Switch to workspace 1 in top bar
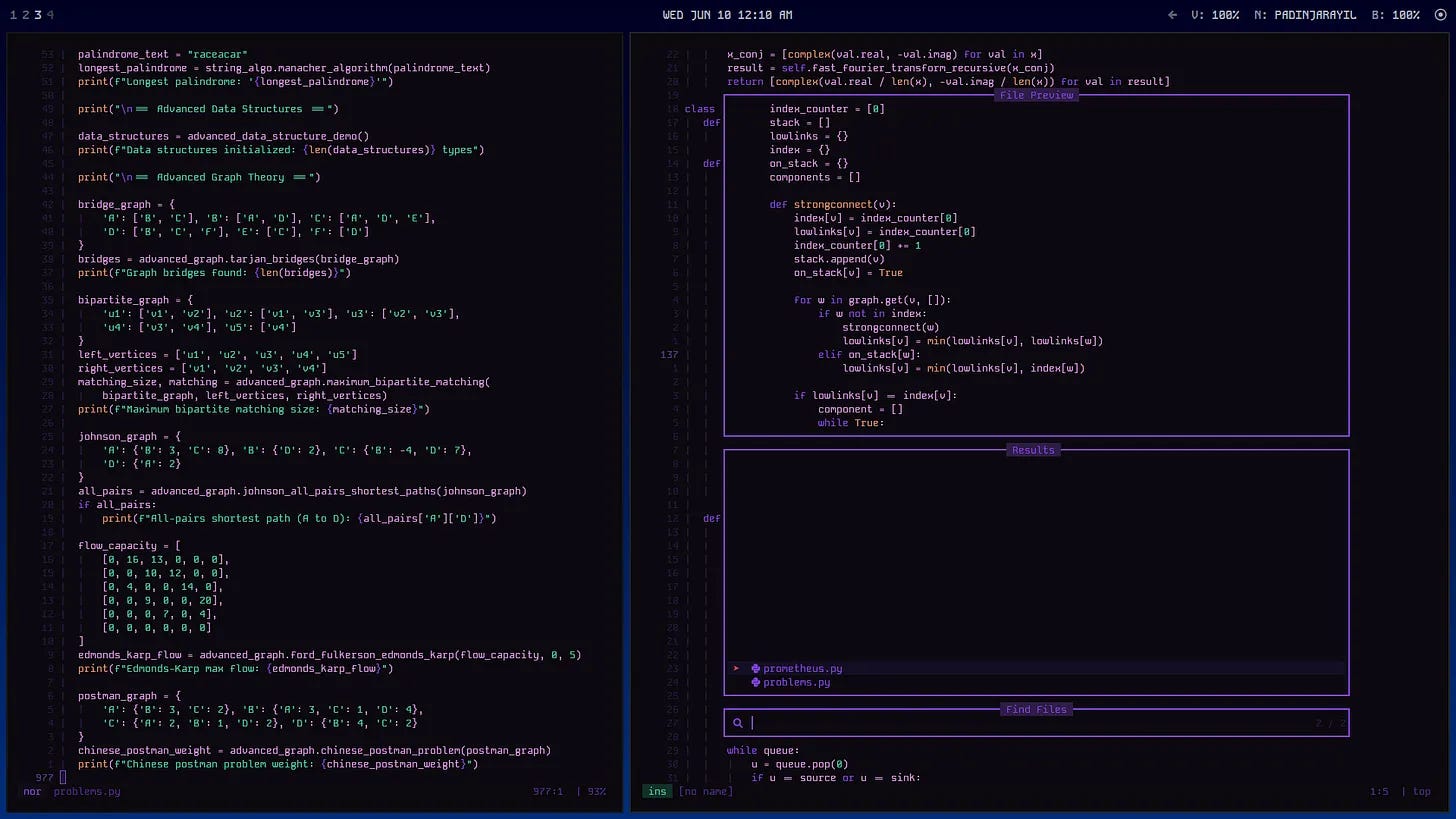 click(x=13, y=15)
